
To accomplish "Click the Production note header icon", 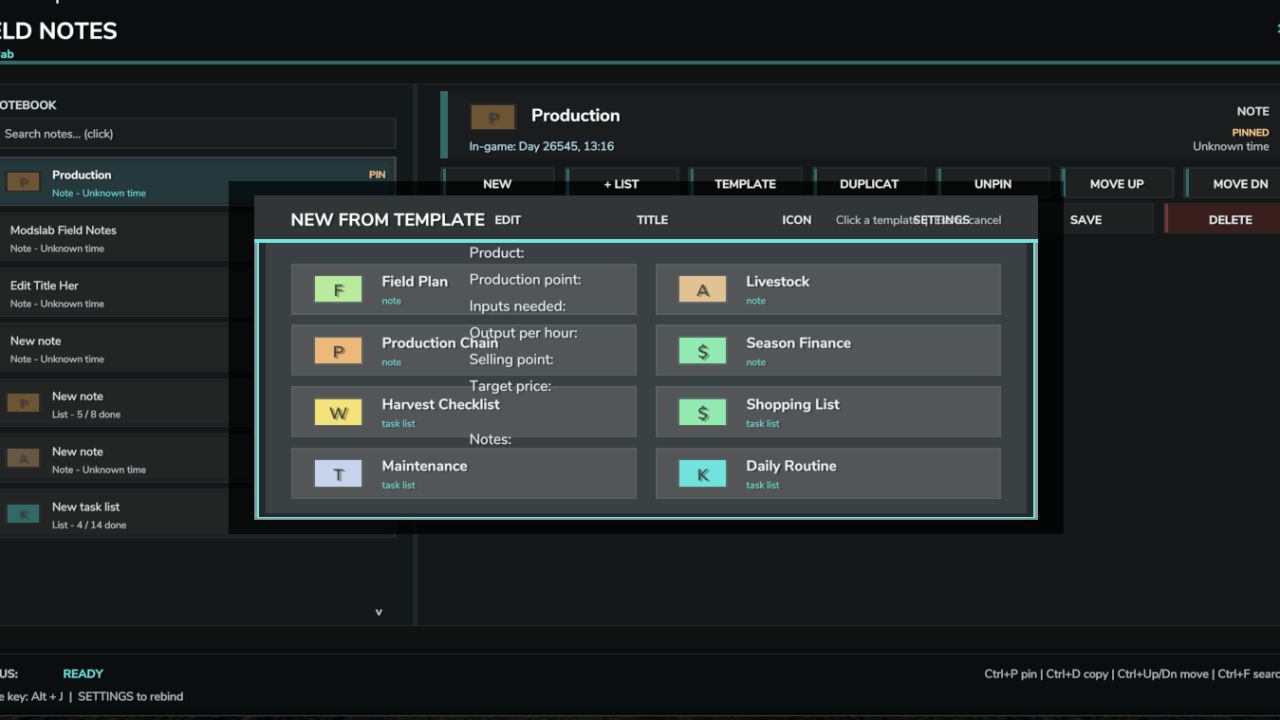I will point(493,118).
